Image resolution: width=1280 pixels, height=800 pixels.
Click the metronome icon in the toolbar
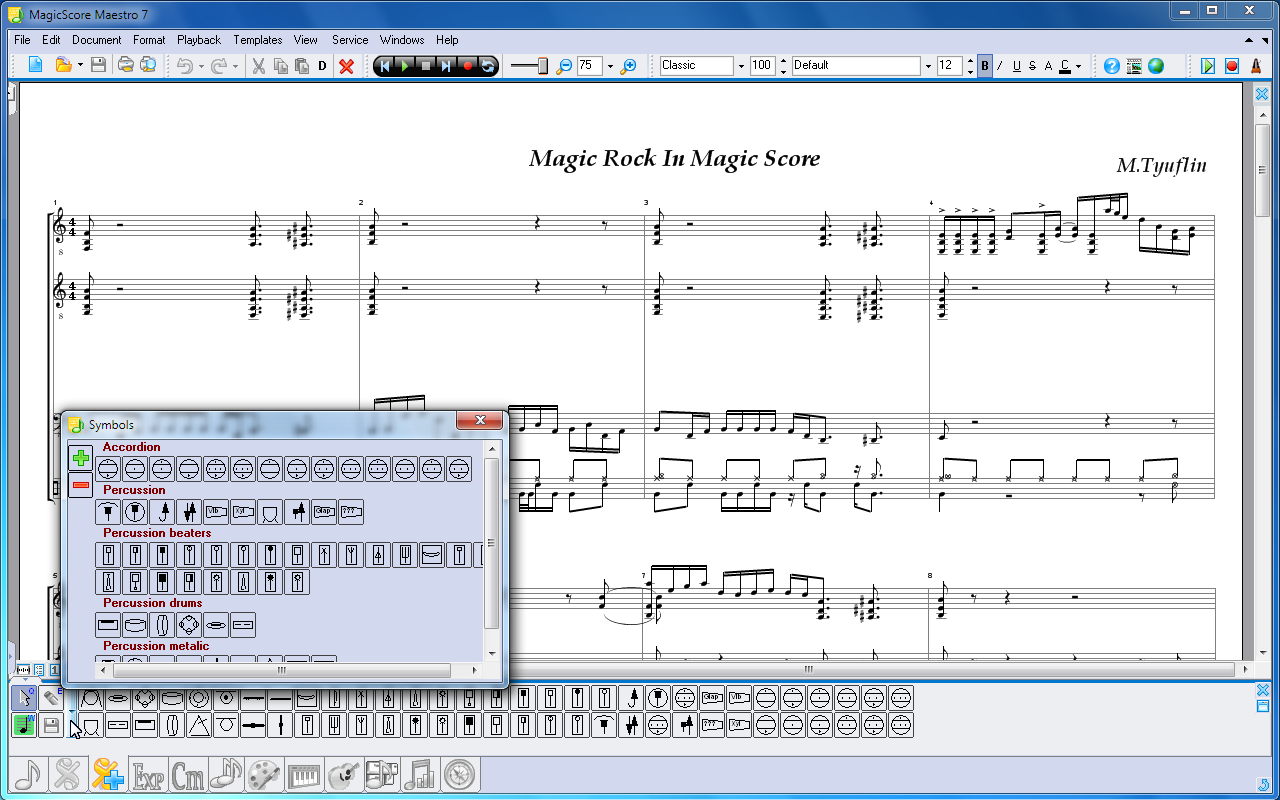click(1256, 66)
